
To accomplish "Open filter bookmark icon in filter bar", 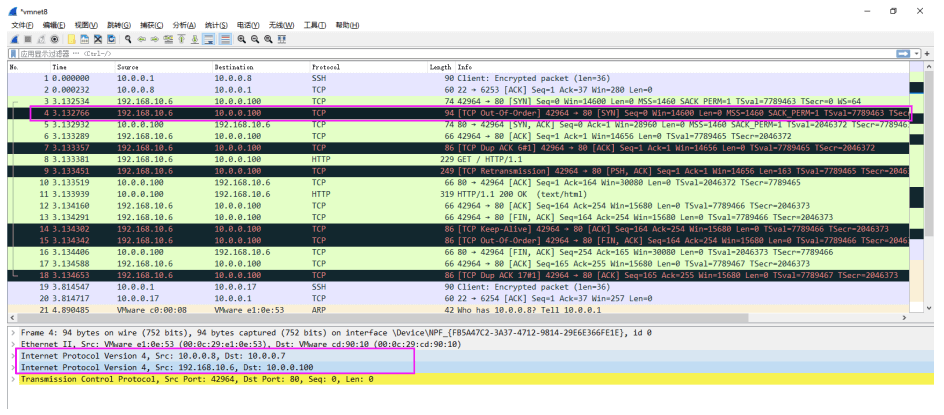I will (x=13, y=54).
